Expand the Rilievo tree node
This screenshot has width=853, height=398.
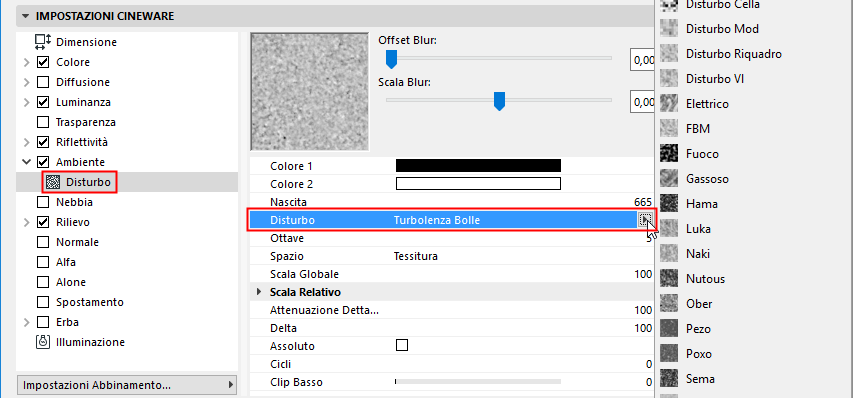pyautogui.click(x=27, y=222)
